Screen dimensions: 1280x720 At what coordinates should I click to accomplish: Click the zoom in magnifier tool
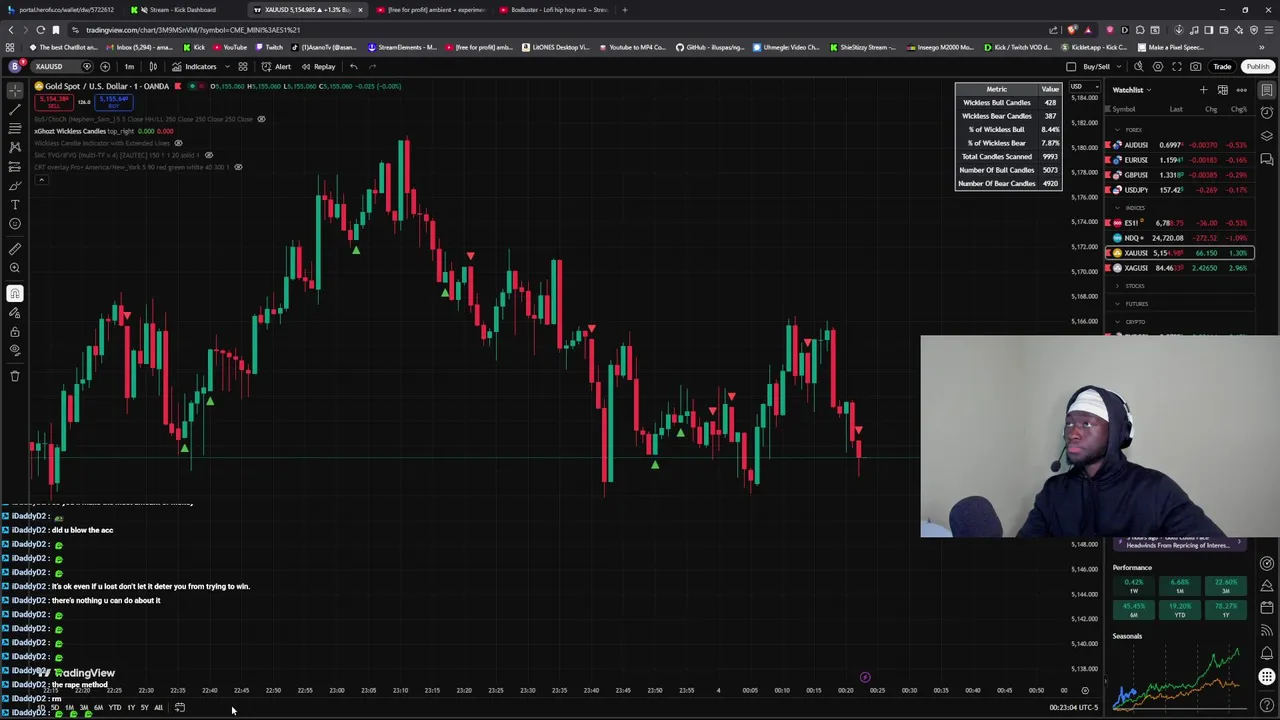click(15, 268)
